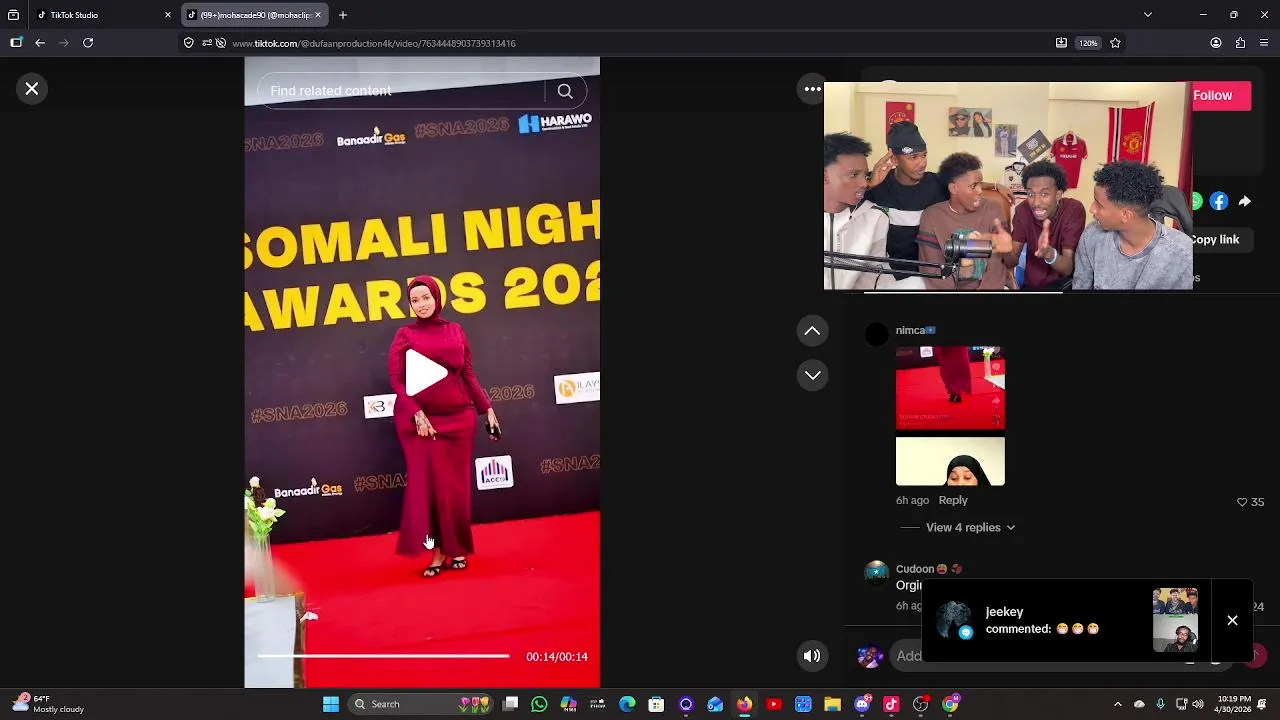Image resolution: width=1280 pixels, height=720 pixels.
Task: Open the system volume tray icon
Action: pos(1198,704)
